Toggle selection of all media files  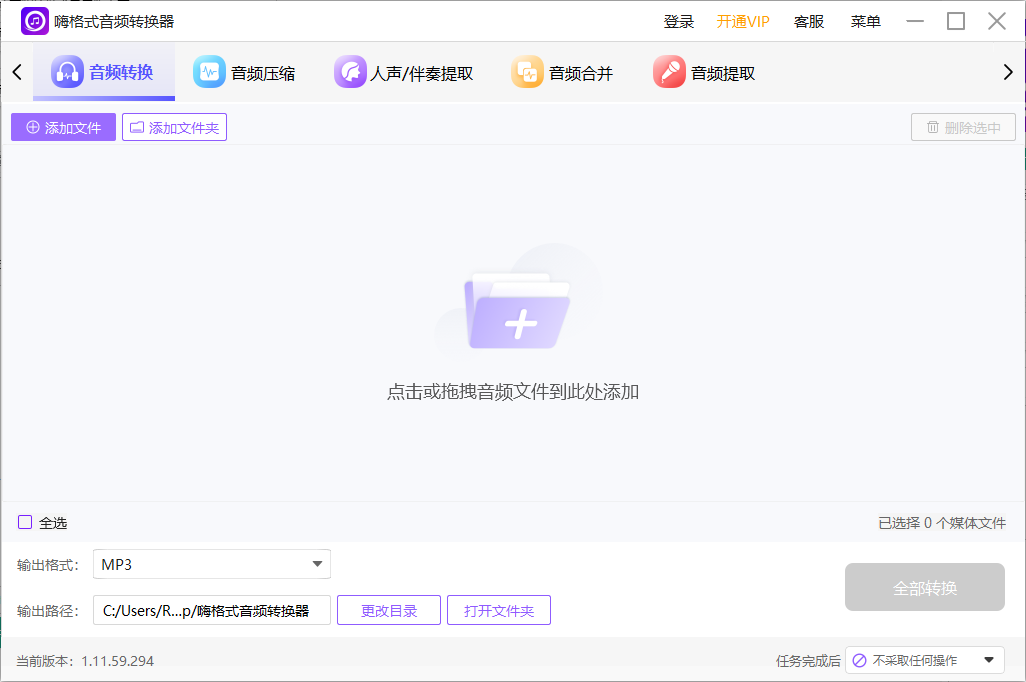(x=24, y=522)
